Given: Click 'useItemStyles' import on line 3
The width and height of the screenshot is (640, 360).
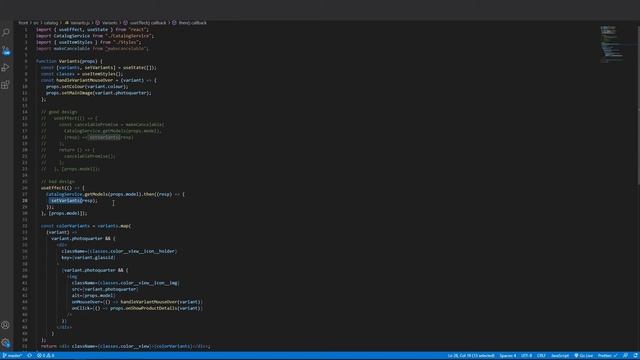Looking at the screenshot, I should (x=75, y=42).
